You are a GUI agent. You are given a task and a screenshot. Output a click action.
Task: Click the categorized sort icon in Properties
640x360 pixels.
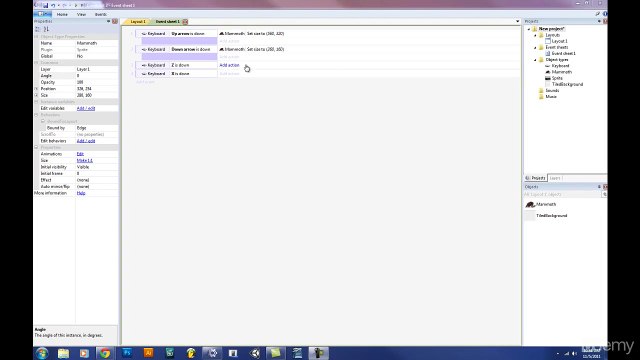coord(38,29)
